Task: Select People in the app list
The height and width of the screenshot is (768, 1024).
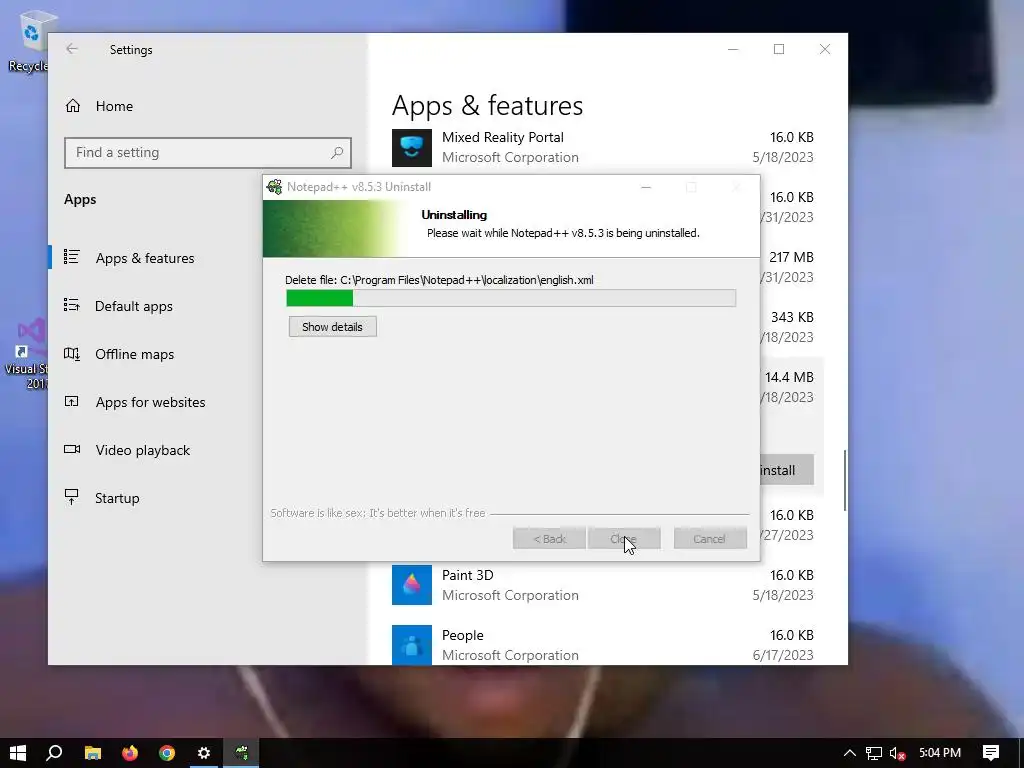Action: click(x=603, y=645)
